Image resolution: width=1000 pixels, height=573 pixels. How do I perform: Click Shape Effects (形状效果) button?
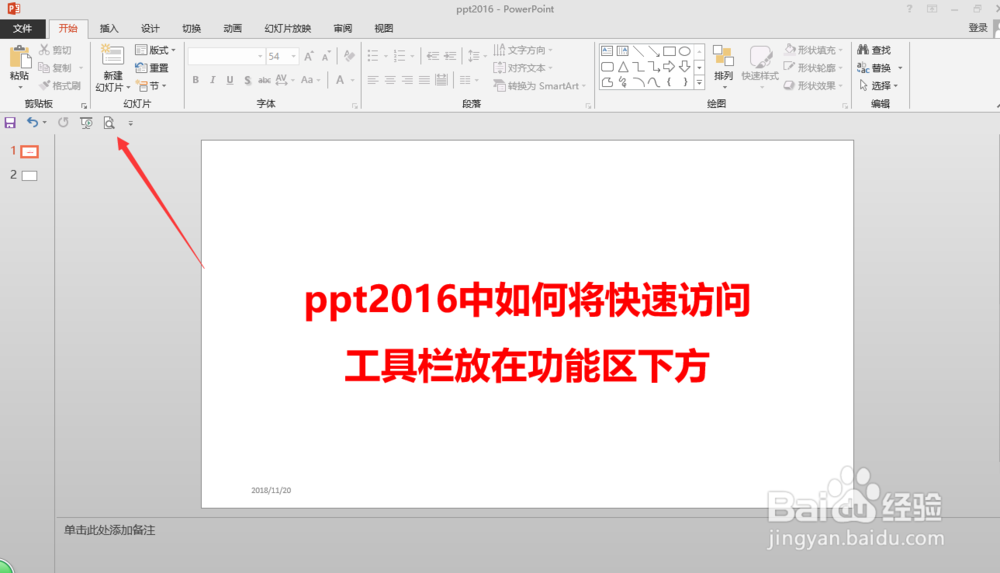(x=814, y=86)
